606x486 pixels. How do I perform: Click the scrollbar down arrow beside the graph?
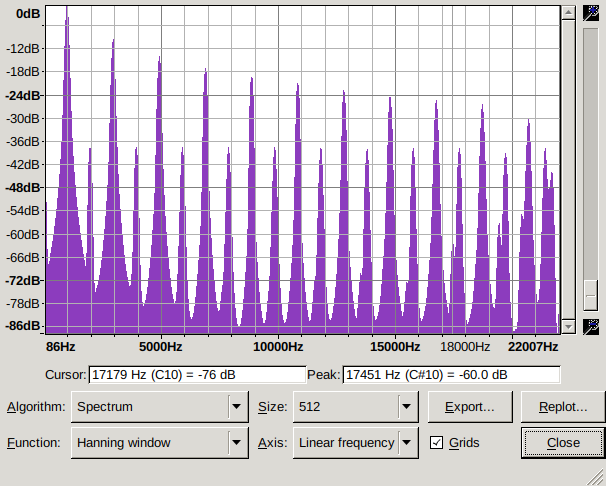pos(568,326)
